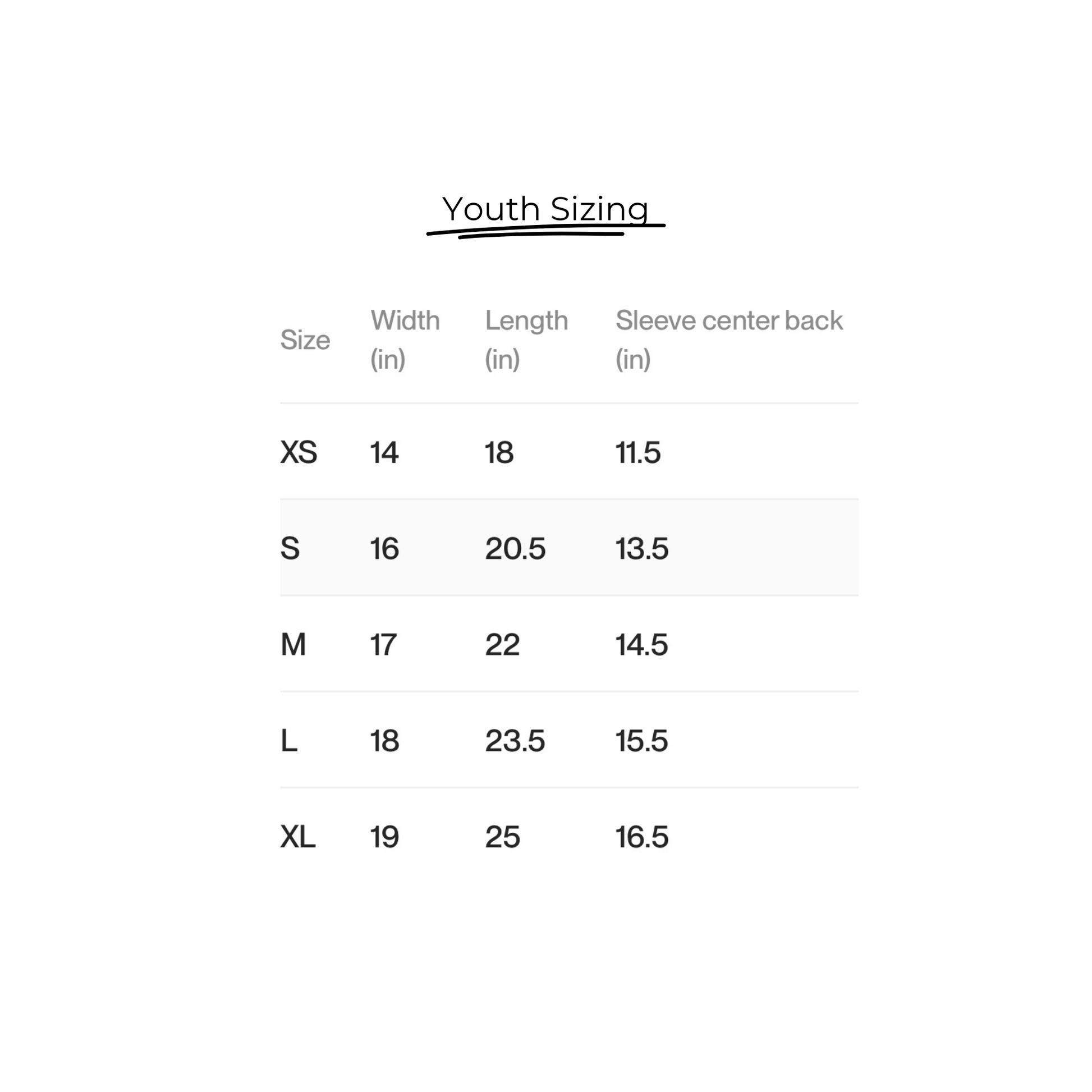Click the L sleeve value 15.5
Image resolution: width=1092 pixels, height=1092 pixels.
(x=641, y=740)
